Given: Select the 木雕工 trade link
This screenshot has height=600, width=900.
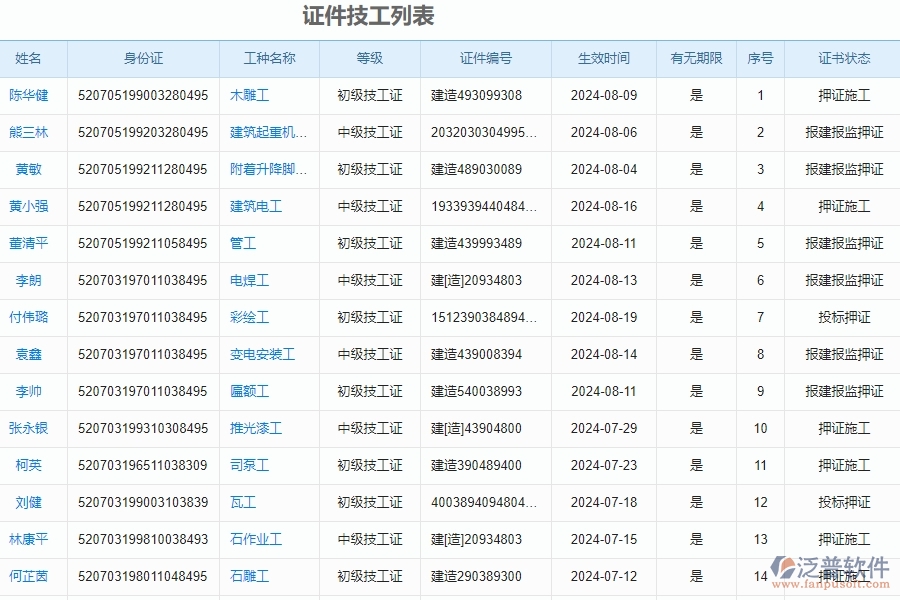Looking at the screenshot, I should 251,95.
